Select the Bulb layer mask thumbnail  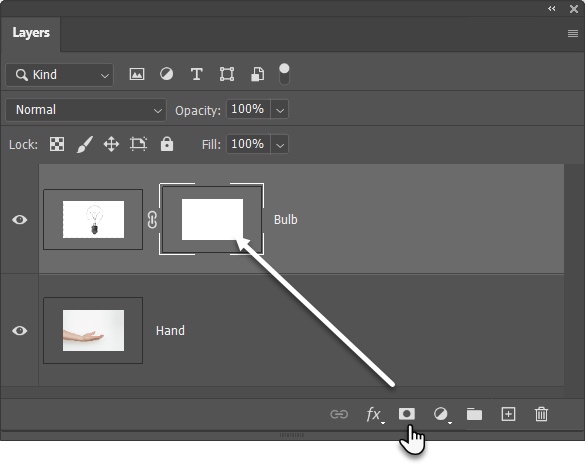pyautogui.click(x=212, y=219)
